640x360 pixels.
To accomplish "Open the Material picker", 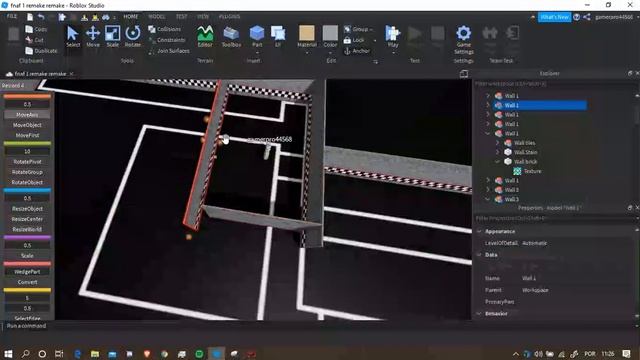I will pos(307,36).
